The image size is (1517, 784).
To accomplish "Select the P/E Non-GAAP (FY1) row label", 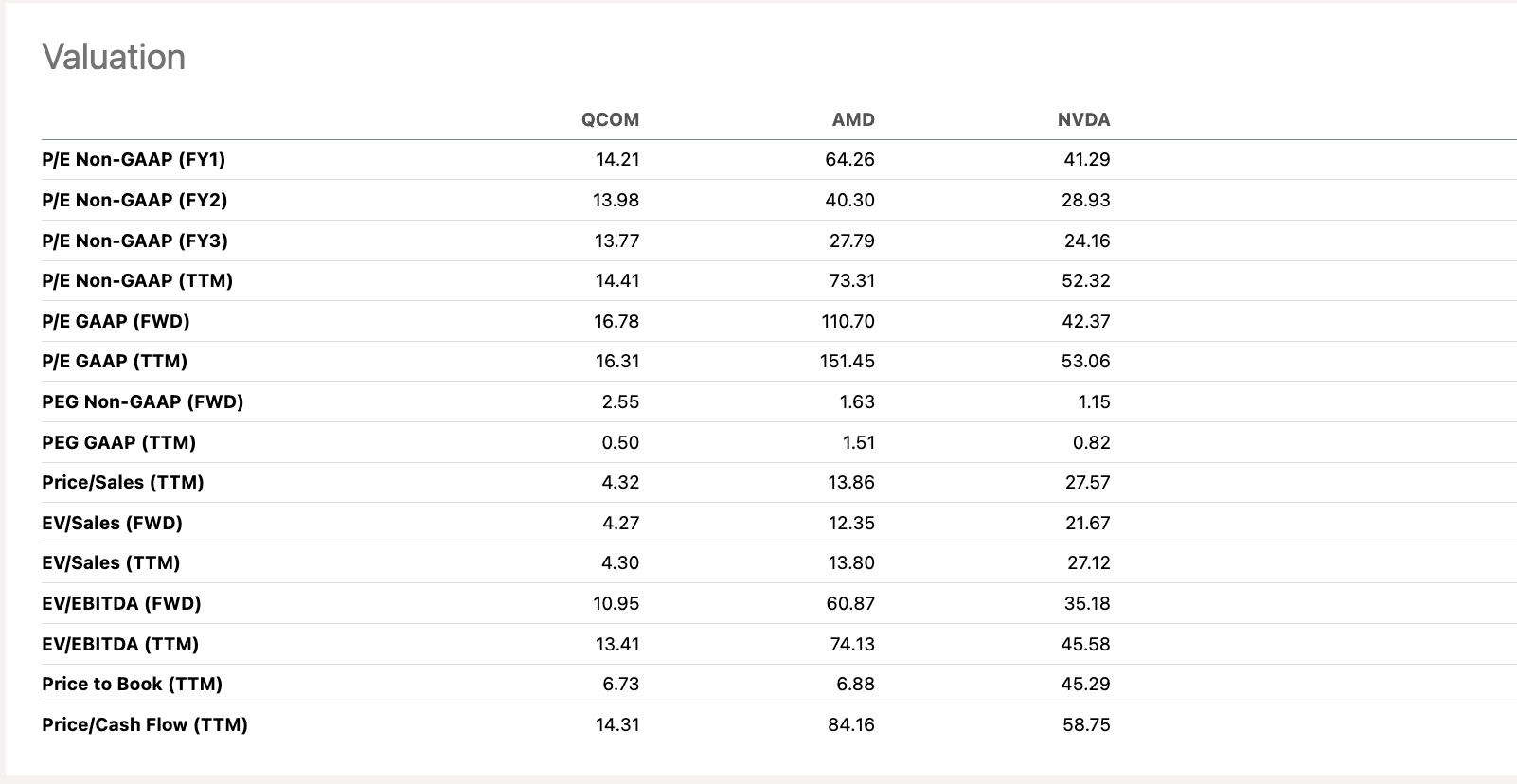I will 134,160.
